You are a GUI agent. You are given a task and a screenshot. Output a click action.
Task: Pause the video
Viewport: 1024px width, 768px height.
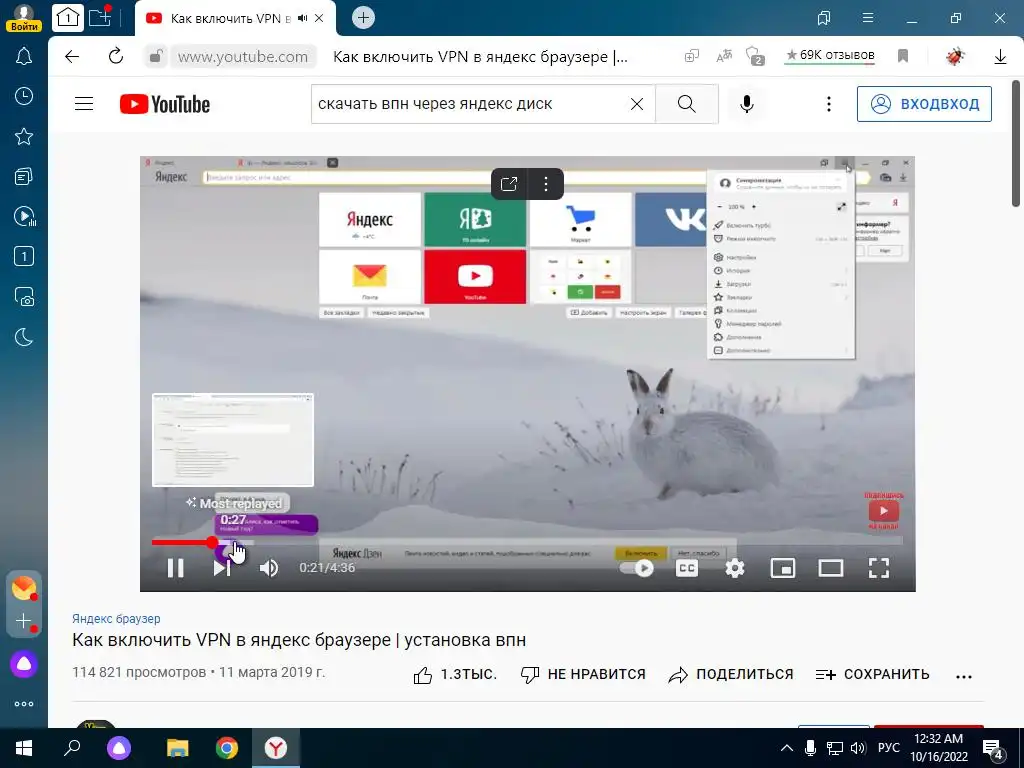pyautogui.click(x=175, y=568)
